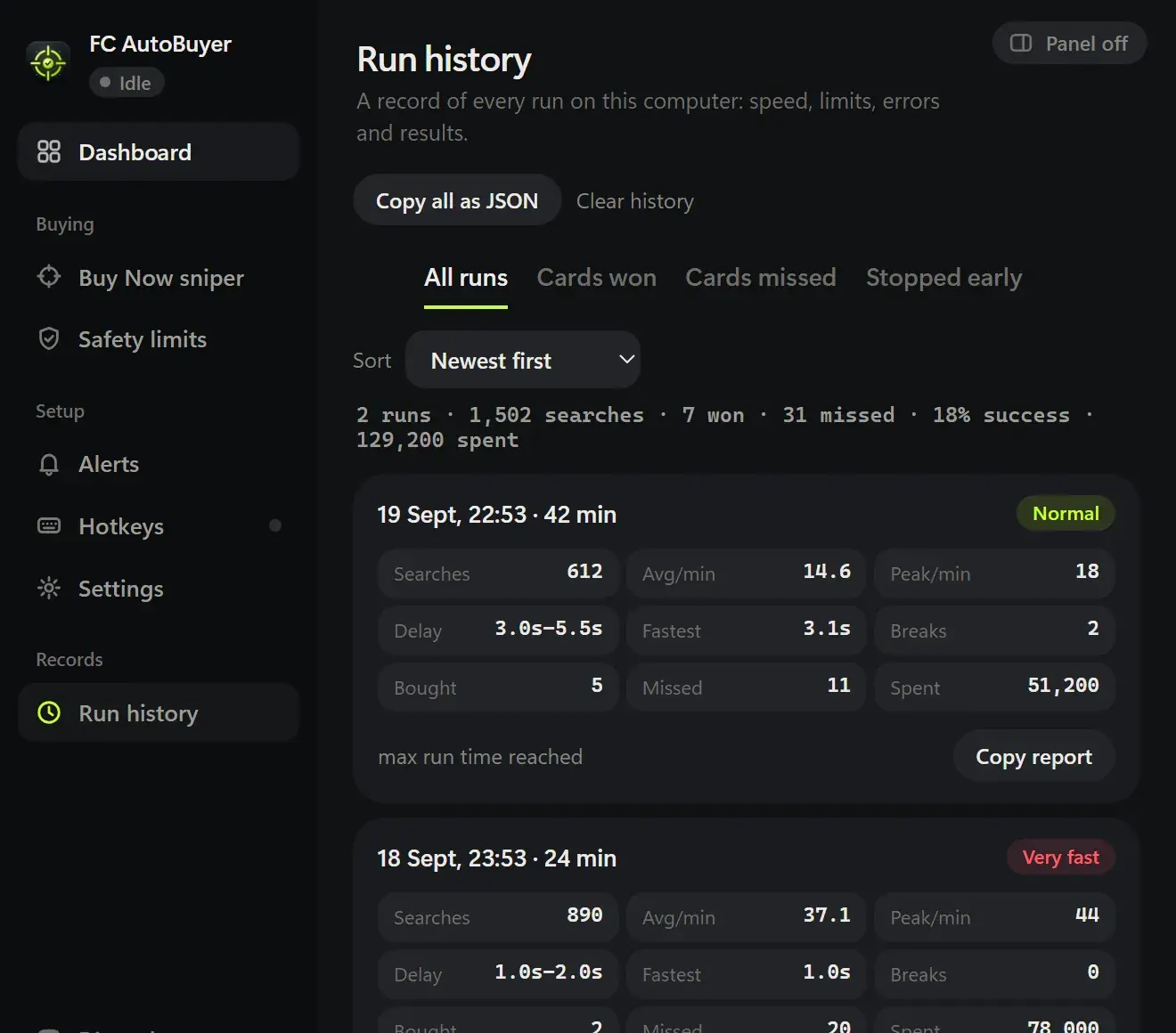Click the Idle status badge
This screenshot has height=1033, width=1176.
(127, 83)
